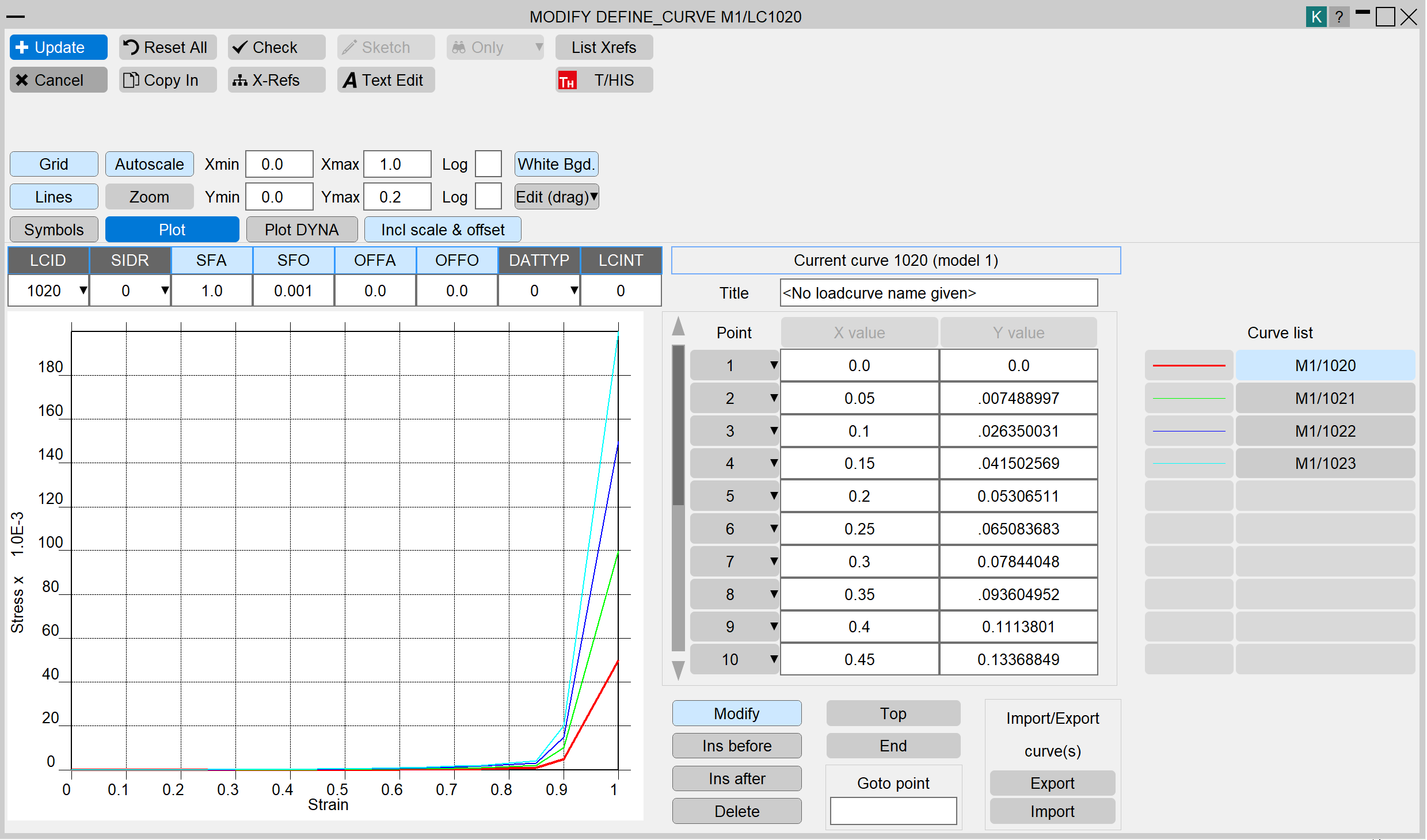Click the Ymax input field
This screenshot has width=1427, height=840.
pos(397,197)
